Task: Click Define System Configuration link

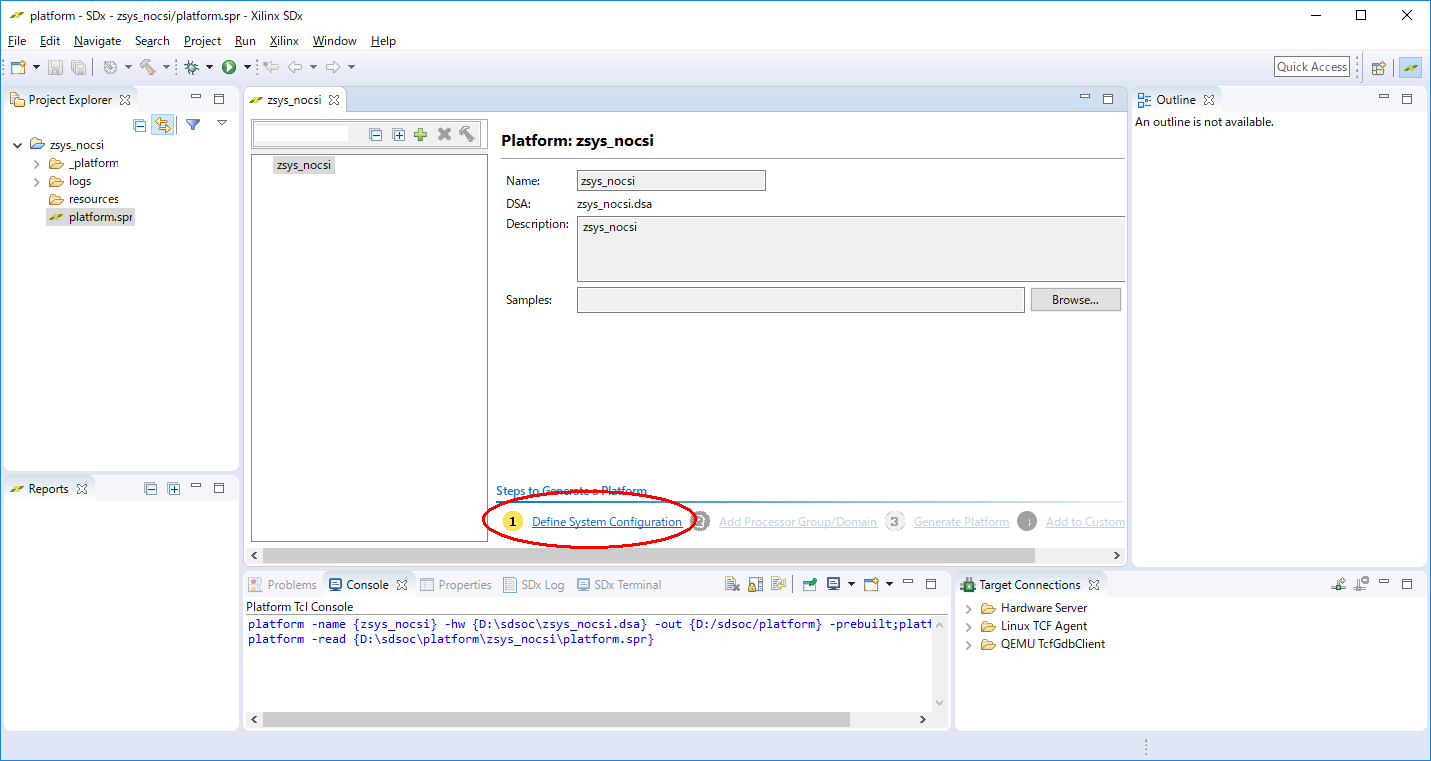Action: [x=607, y=522]
